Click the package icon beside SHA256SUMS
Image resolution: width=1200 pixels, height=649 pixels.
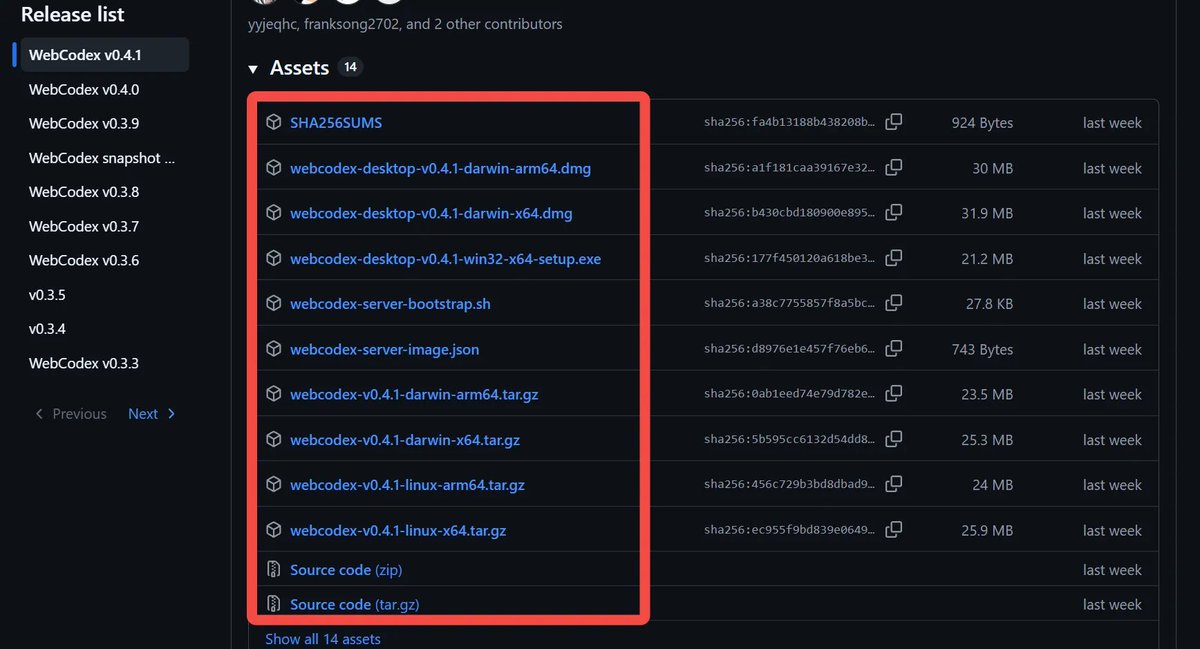[x=273, y=122]
